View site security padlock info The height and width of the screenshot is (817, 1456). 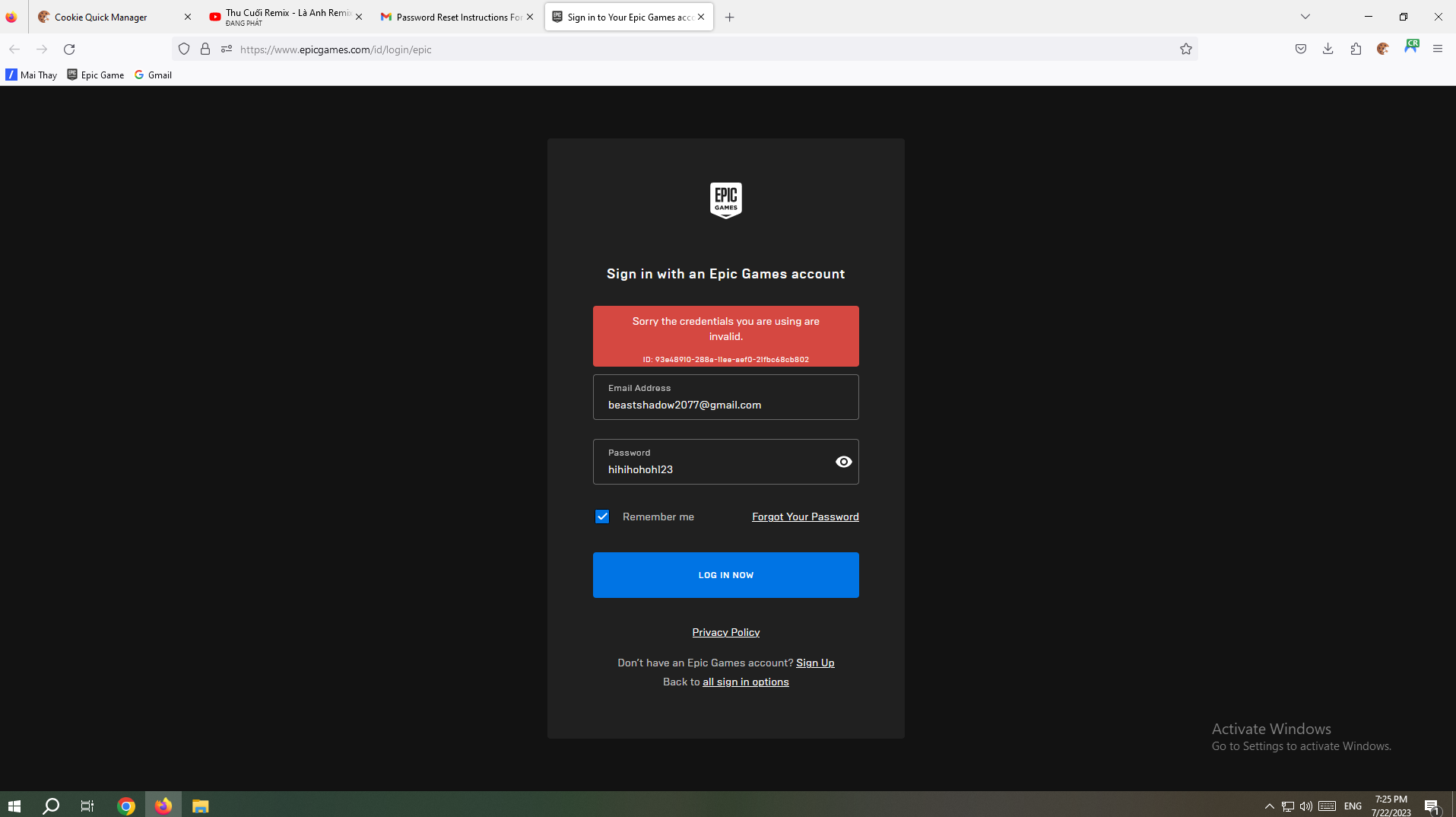pyautogui.click(x=205, y=49)
